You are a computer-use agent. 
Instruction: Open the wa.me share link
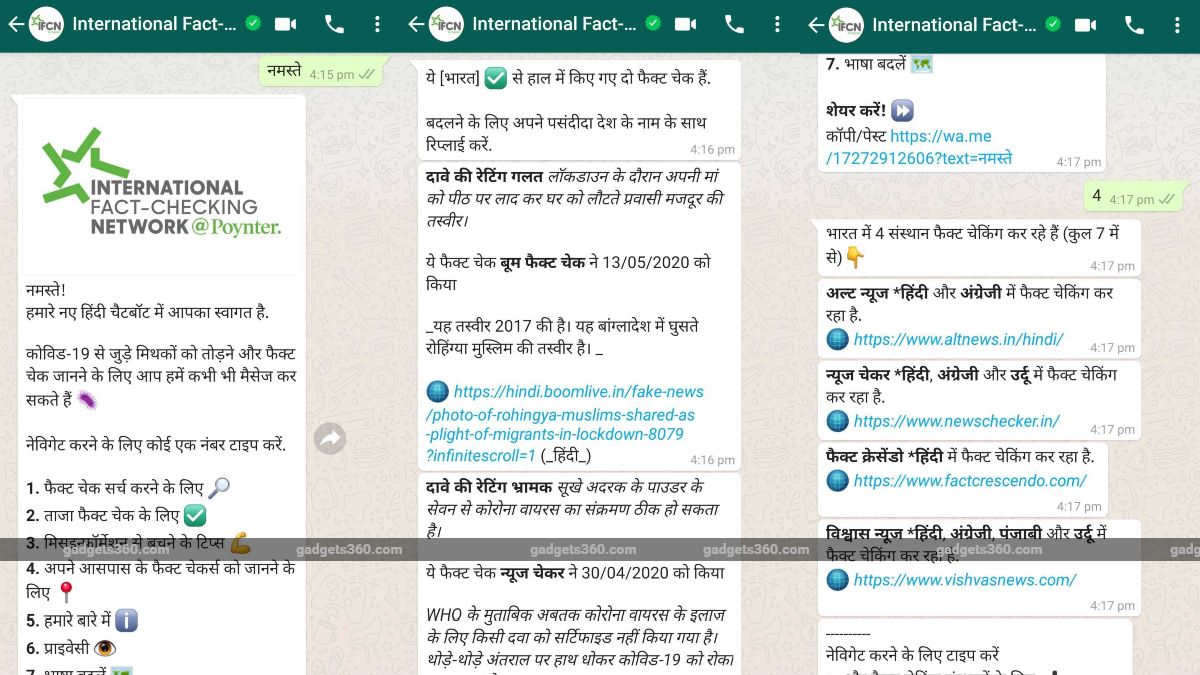[x=918, y=147]
